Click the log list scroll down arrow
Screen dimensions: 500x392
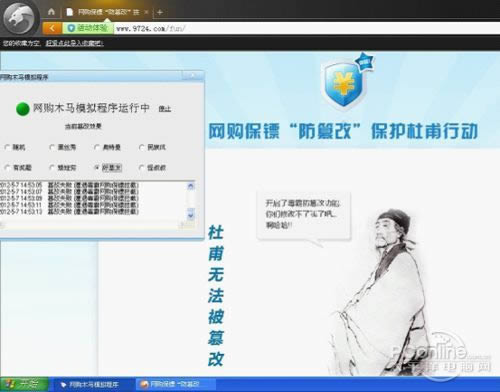coord(191,216)
